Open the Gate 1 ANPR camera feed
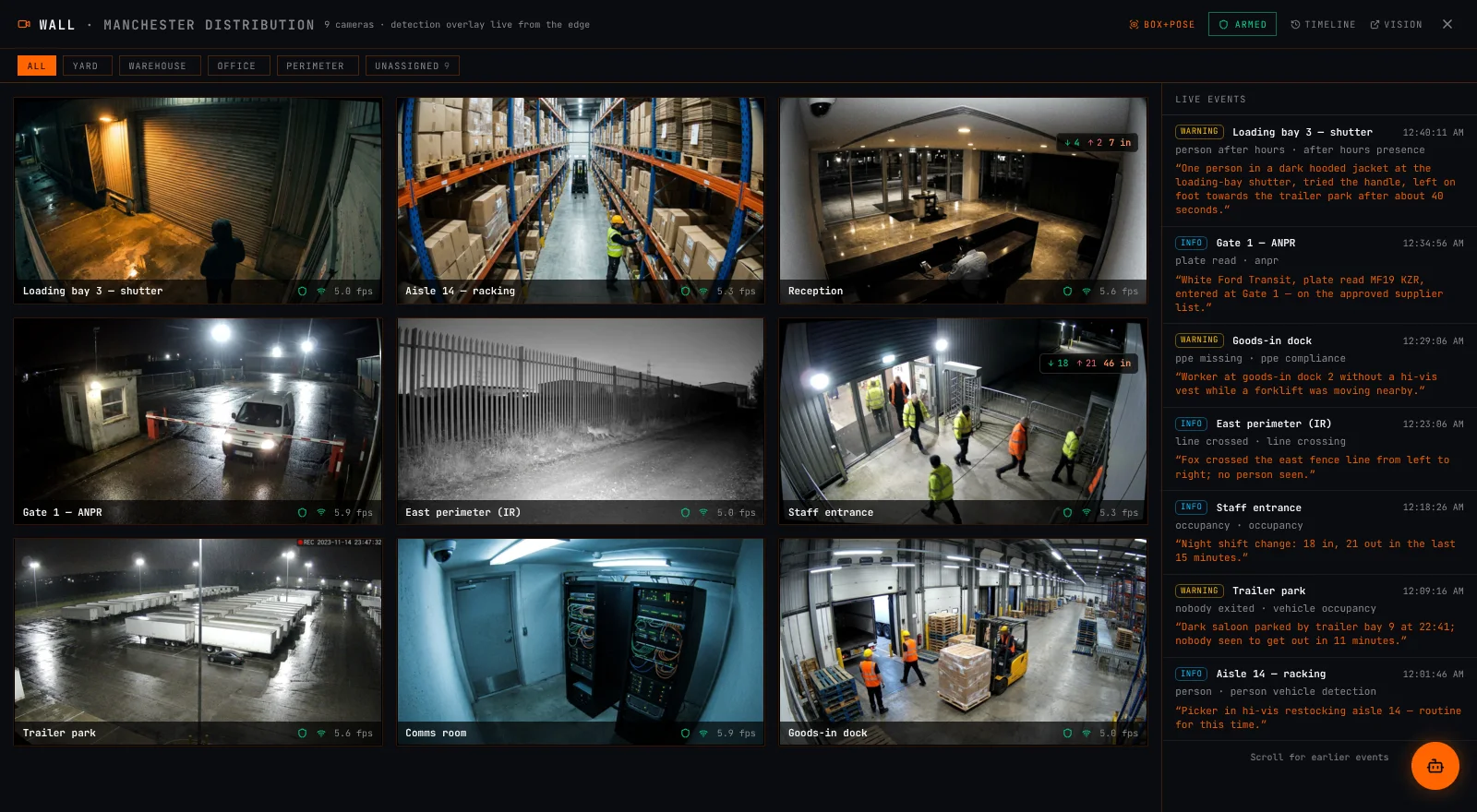This screenshot has width=1477, height=812. [x=198, y=422]
